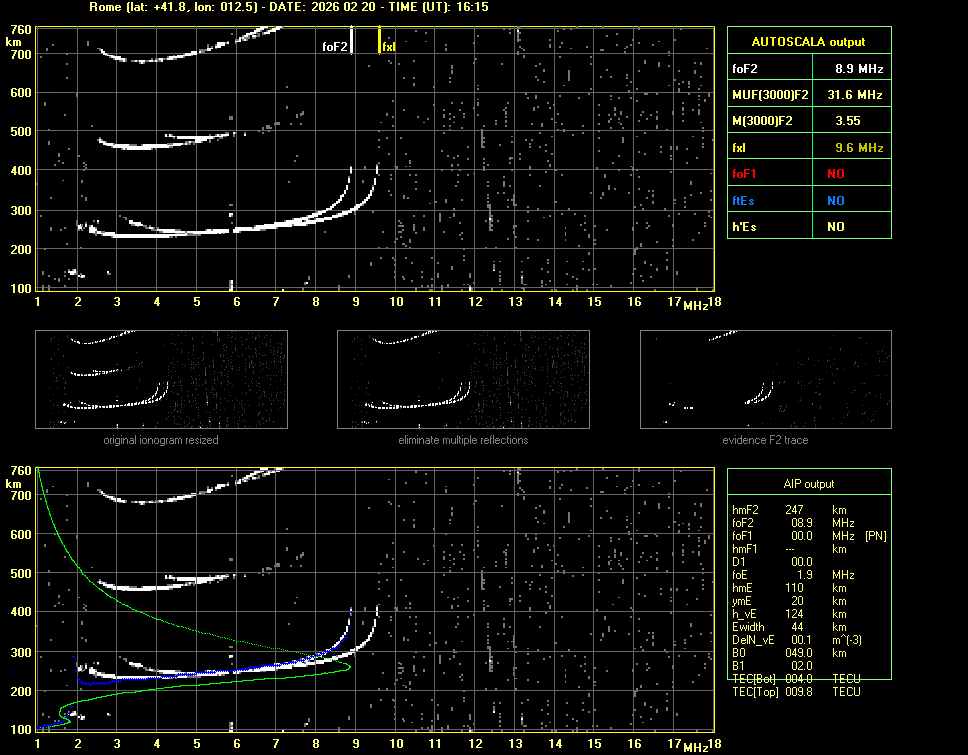
Task: Click the red foF1 label
Action: pyautogui.click(x=746, y=174)
